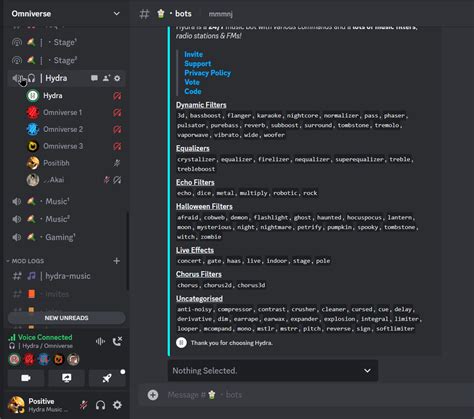Click deafened icon beside Hydra bot
This screenshot has width=474, height=419.
pyautogui.click(x=117, y=96)
